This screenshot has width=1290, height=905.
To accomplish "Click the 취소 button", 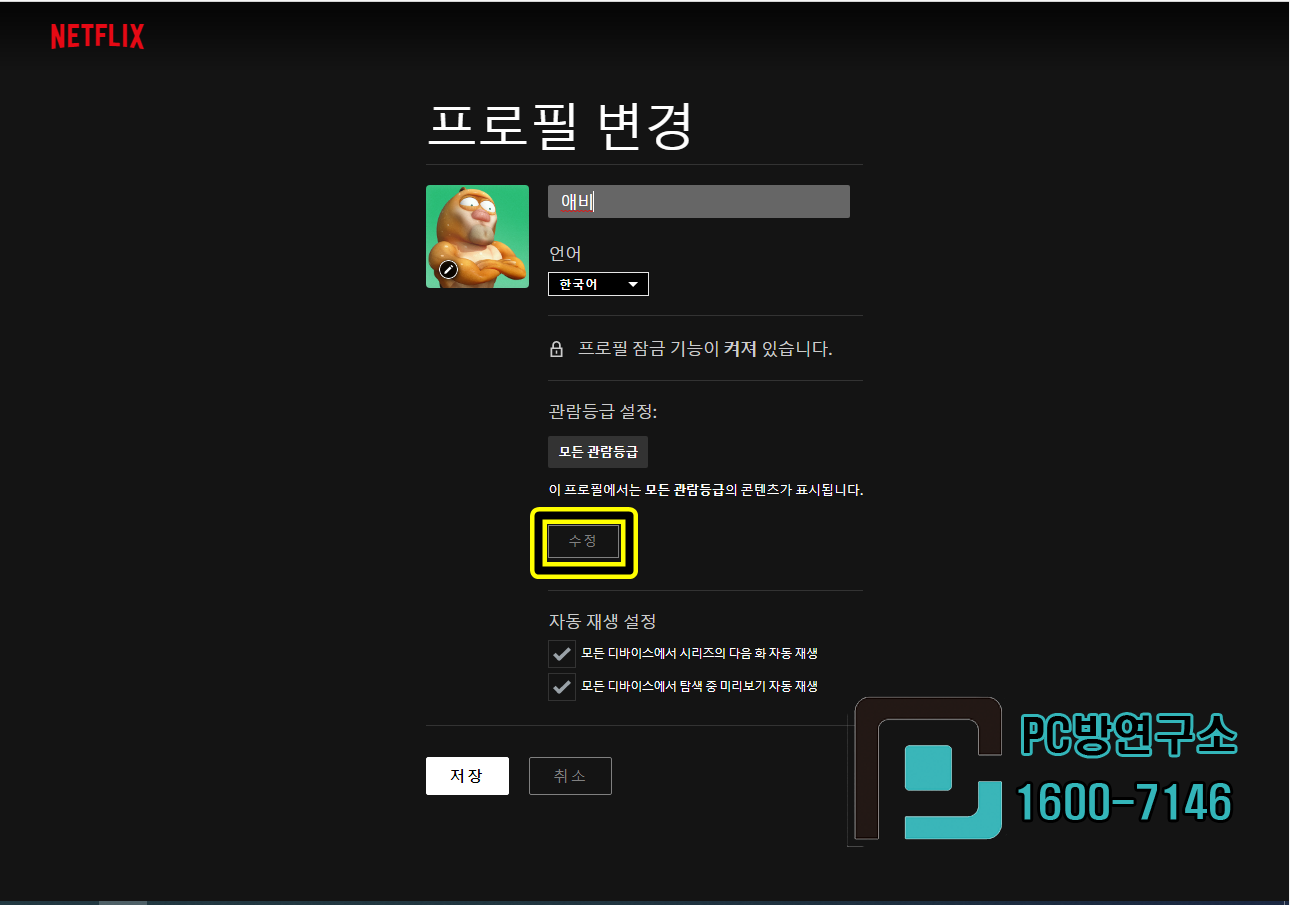I will (x=570, y=776).
